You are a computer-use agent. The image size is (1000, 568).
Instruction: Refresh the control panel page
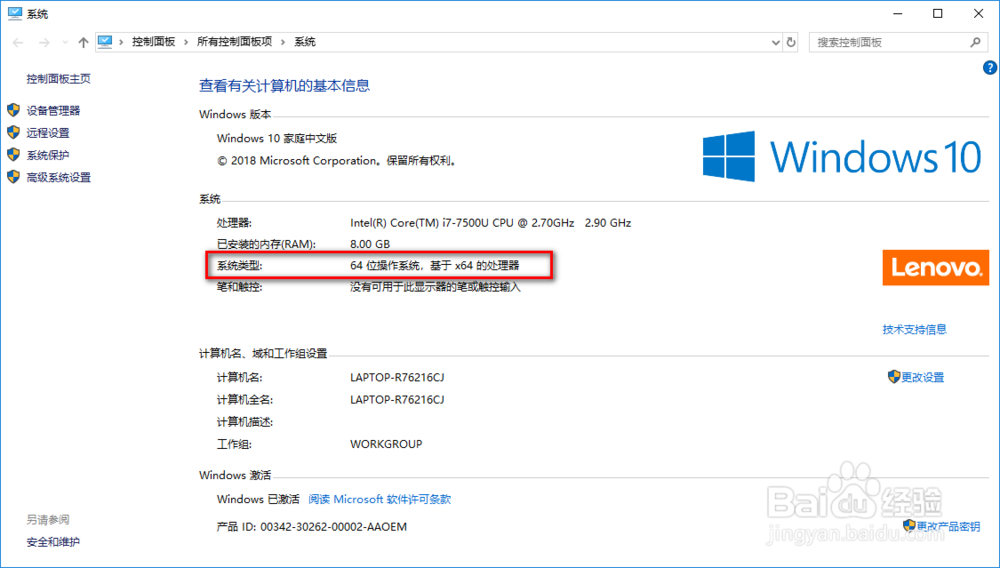791,42
